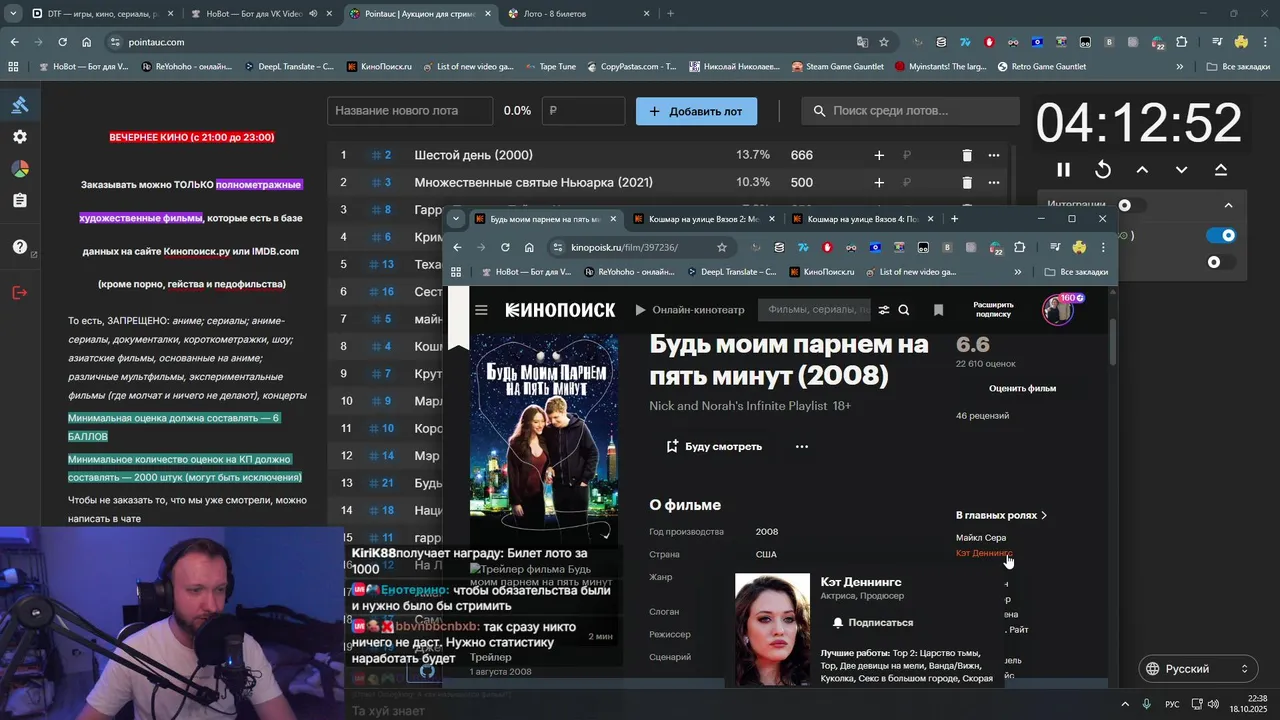Click movie poster thumbnail

544,437
